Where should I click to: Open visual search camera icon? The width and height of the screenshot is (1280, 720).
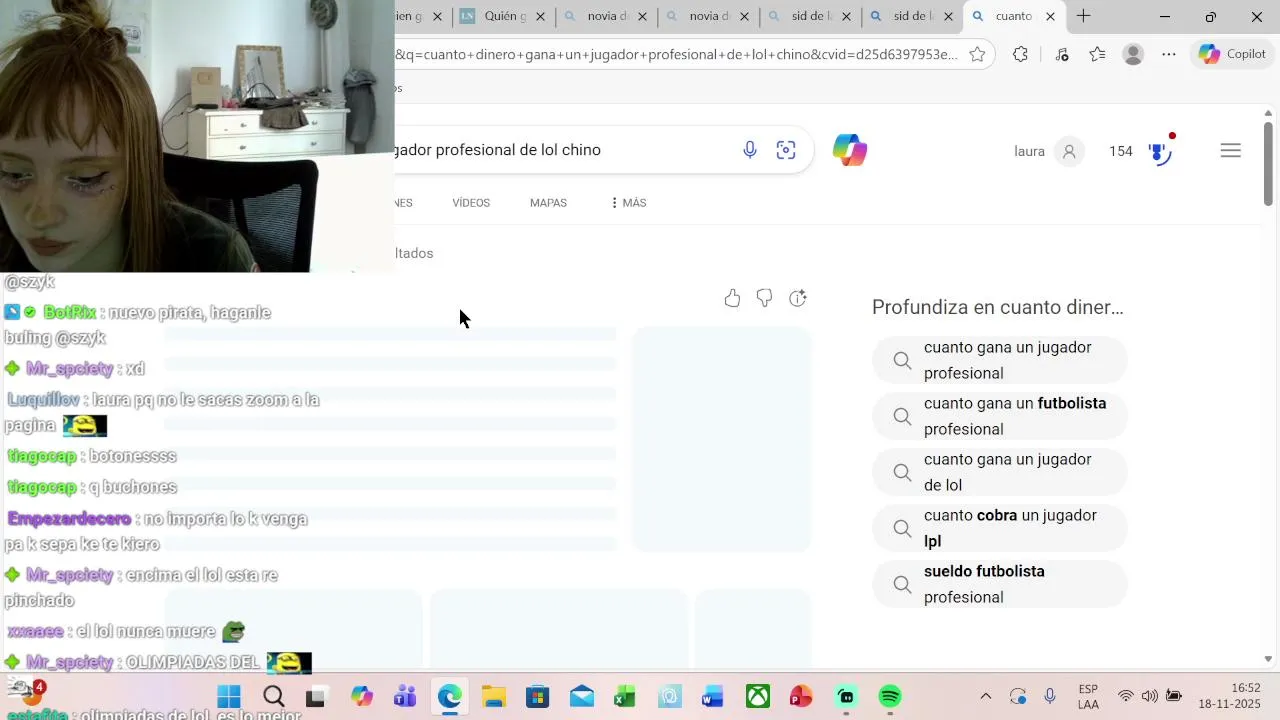tap(786, 150)
